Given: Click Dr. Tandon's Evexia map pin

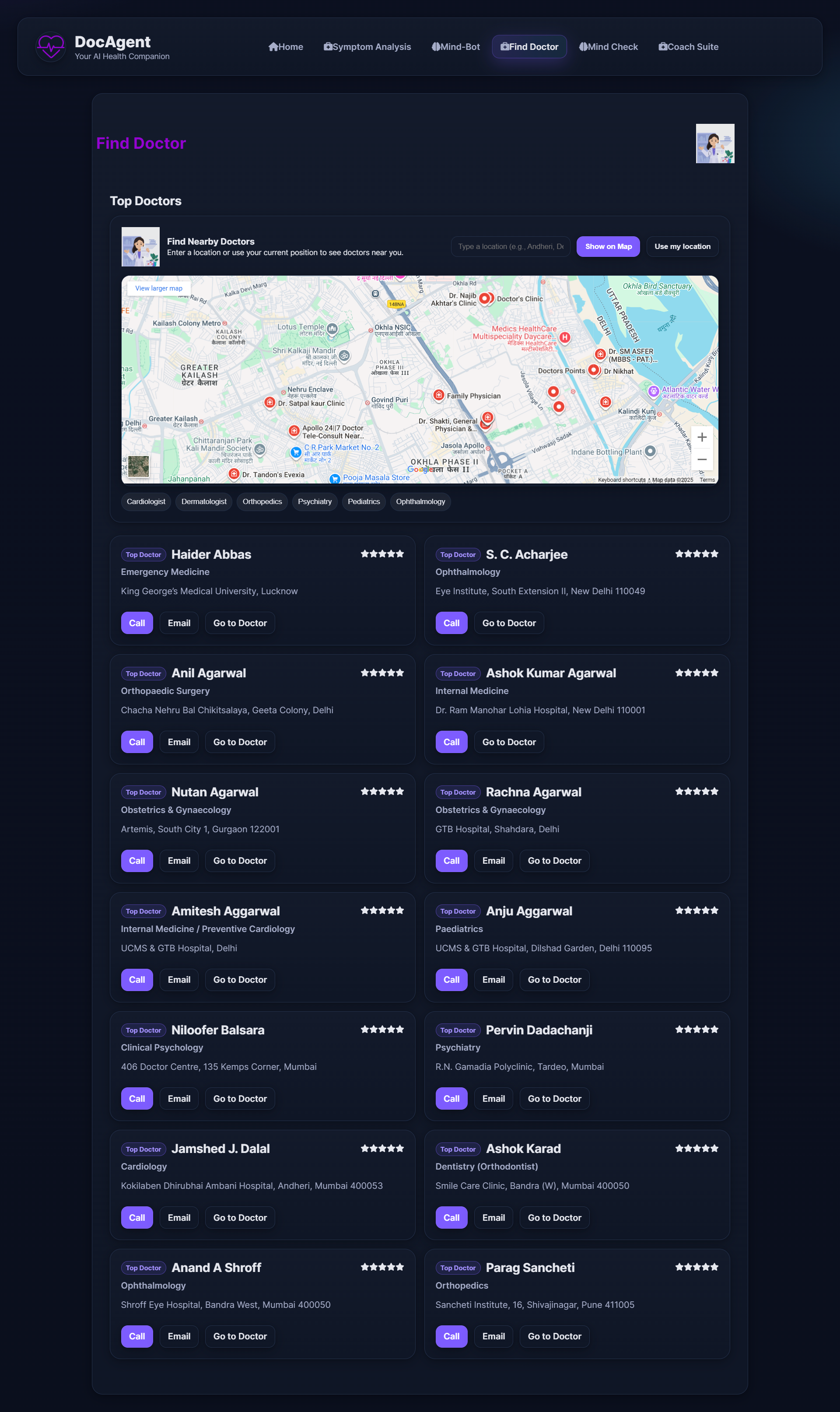Looking at the screenshot, I should (234, 473).
